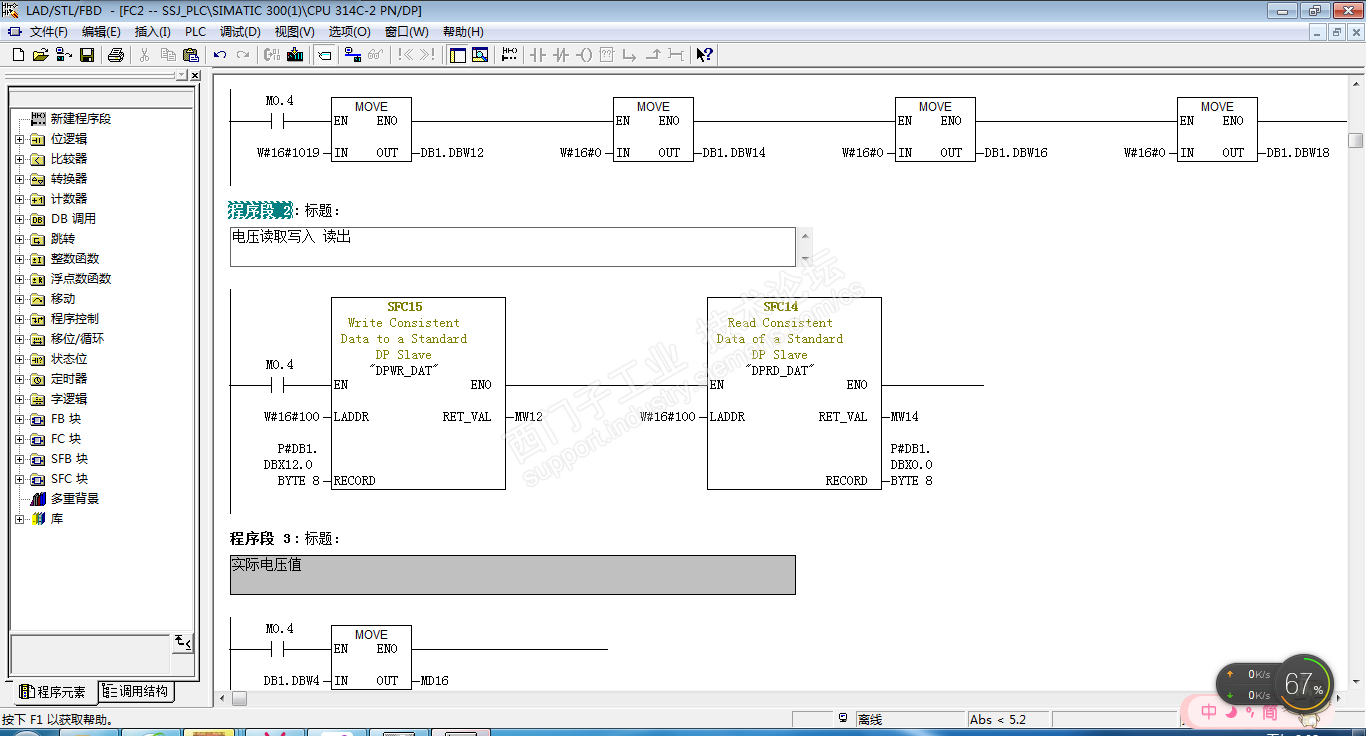Select the highlighted 程序段 2 network title
This screenshot has width=1366, height=736.
261,211
